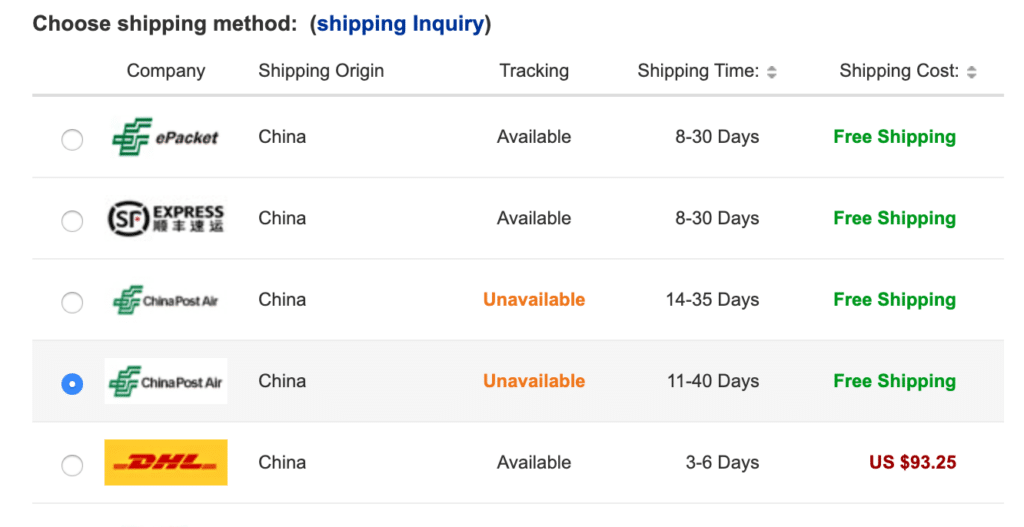Click ePacket's Free Shipping label
The width and height of the screenshot is (1024, 527).
tap(895, 136)
